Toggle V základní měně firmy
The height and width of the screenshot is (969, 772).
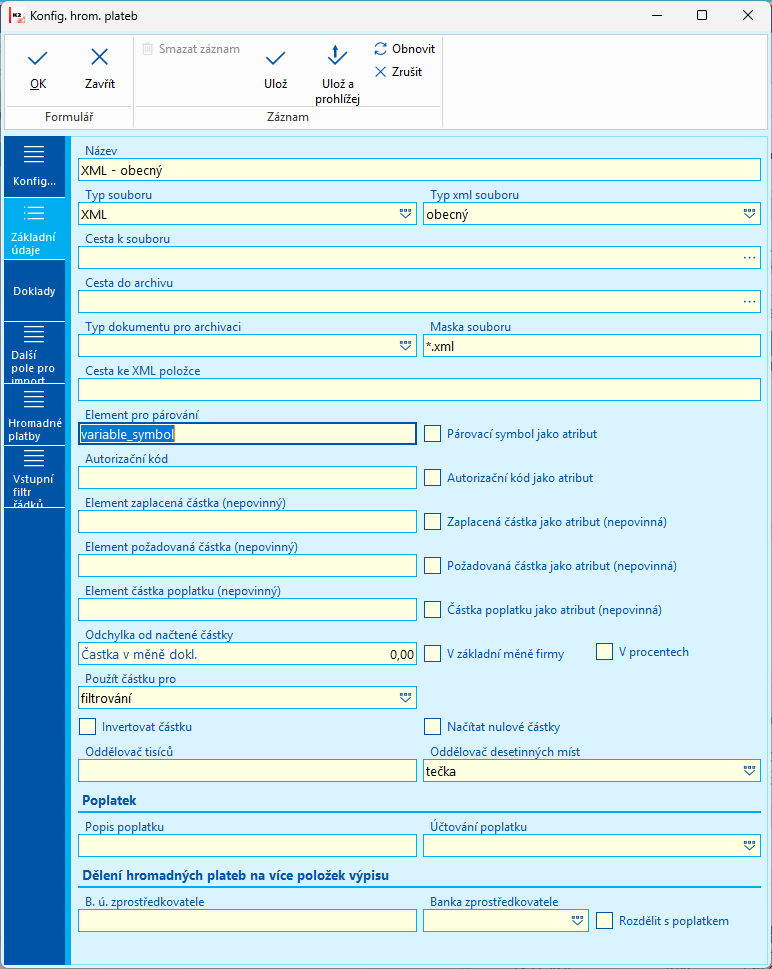[x=432, y=653]
